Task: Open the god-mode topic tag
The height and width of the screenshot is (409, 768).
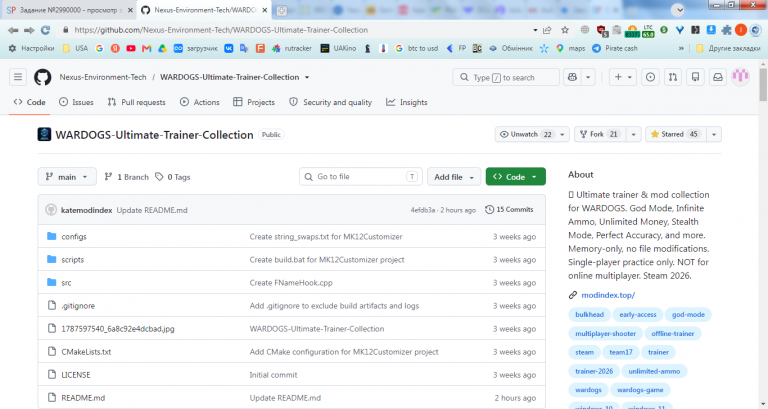Action: (688, 314)
